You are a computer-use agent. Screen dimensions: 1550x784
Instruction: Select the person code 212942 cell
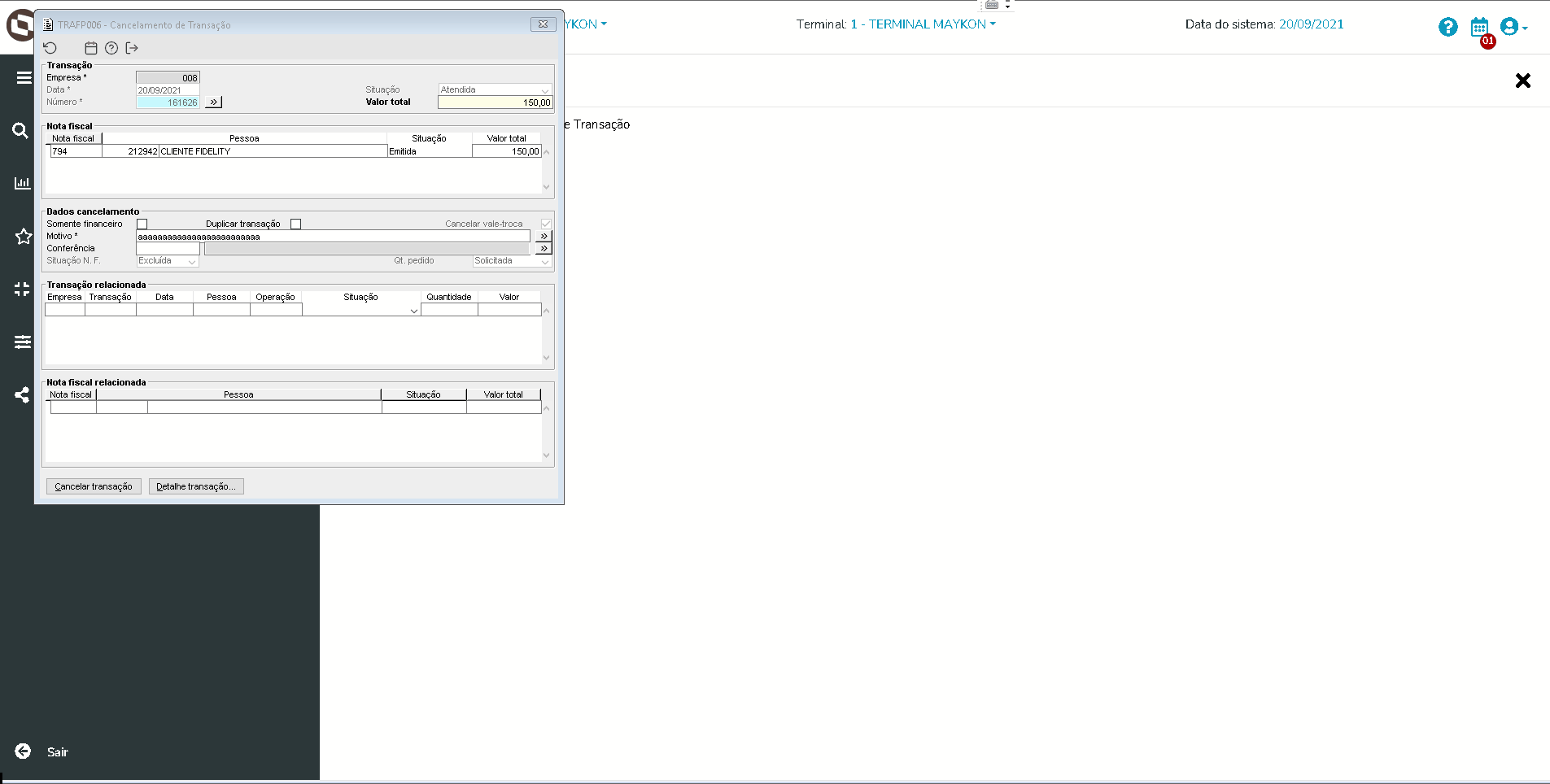[130, 151]
